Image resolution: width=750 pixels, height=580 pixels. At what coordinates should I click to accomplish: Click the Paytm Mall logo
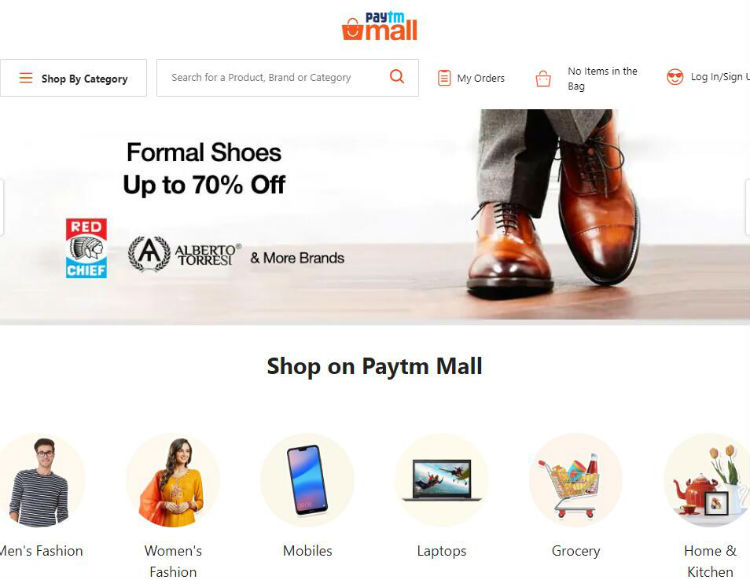(379, 26)
